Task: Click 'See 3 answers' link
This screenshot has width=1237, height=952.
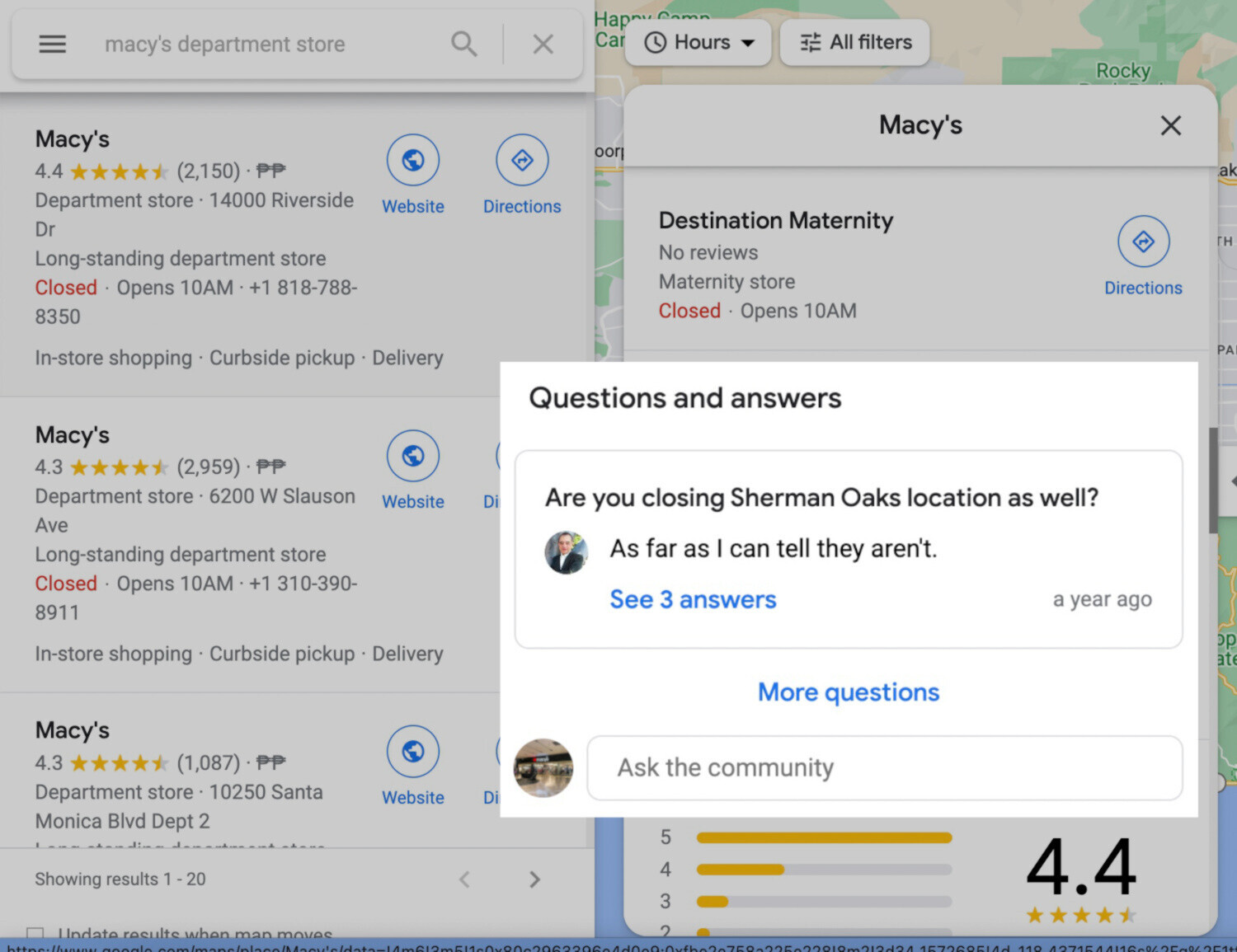Action: pyautogui.click(x=693, y=599)
